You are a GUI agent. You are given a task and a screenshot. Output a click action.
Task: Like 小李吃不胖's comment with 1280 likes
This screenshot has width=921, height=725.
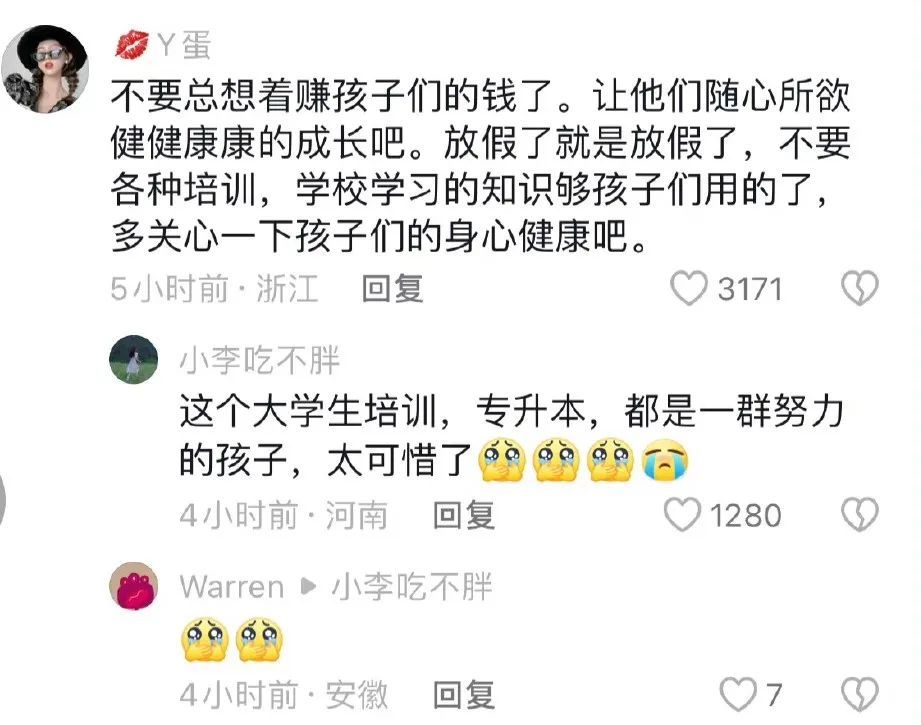point(682,515)
